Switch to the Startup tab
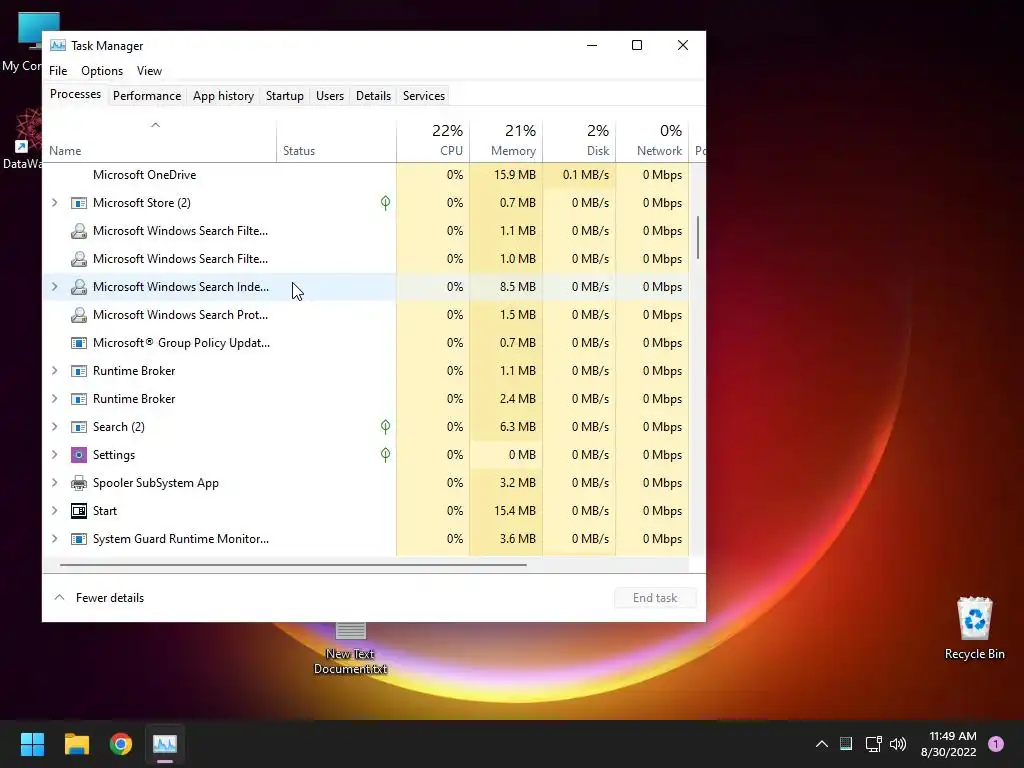The width and height of the screenshot is (1024, 768). point(285,96)
